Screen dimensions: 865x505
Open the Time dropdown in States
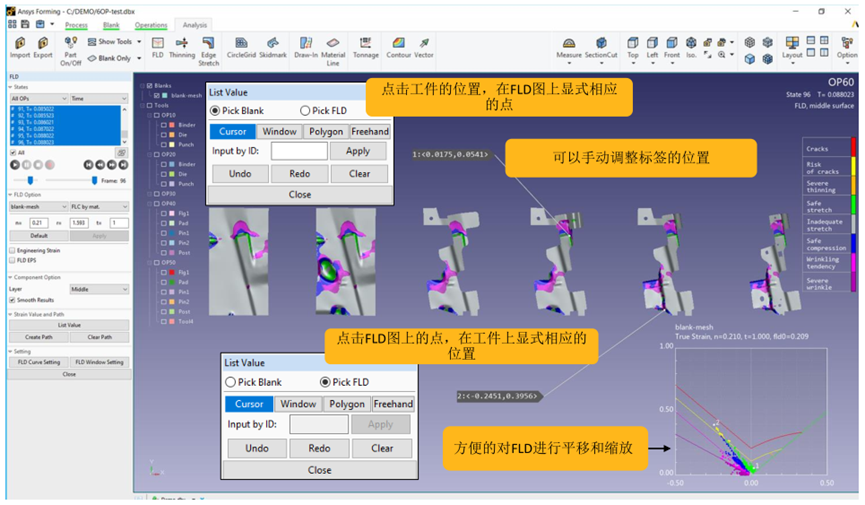point(99,98)
